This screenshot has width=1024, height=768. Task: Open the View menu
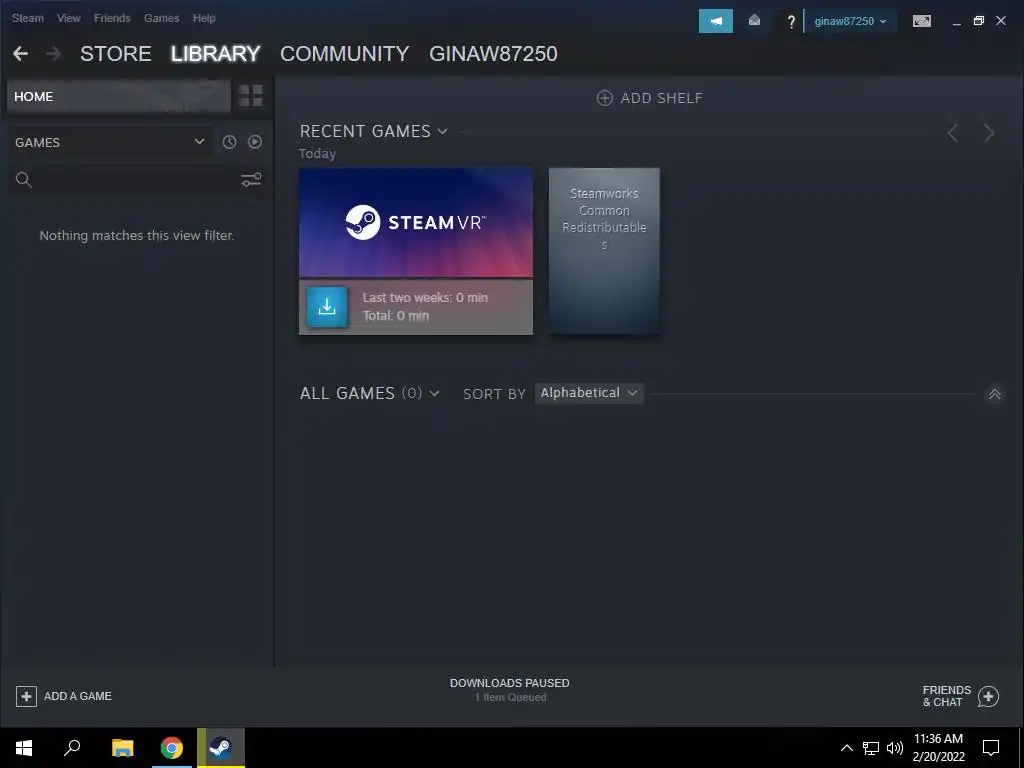(69, 18)
